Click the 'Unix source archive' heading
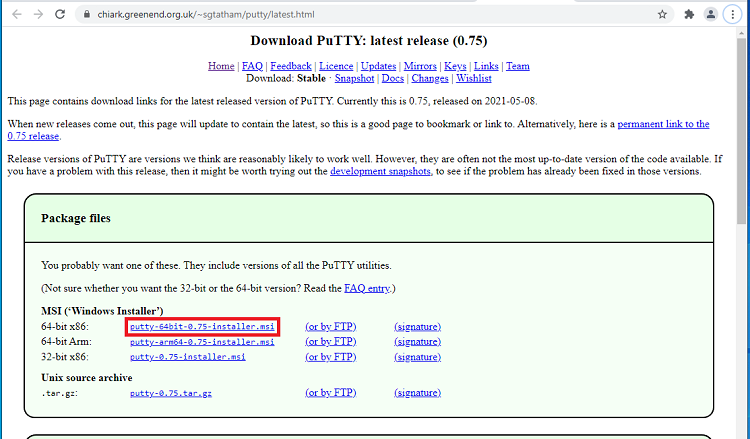 87,378
